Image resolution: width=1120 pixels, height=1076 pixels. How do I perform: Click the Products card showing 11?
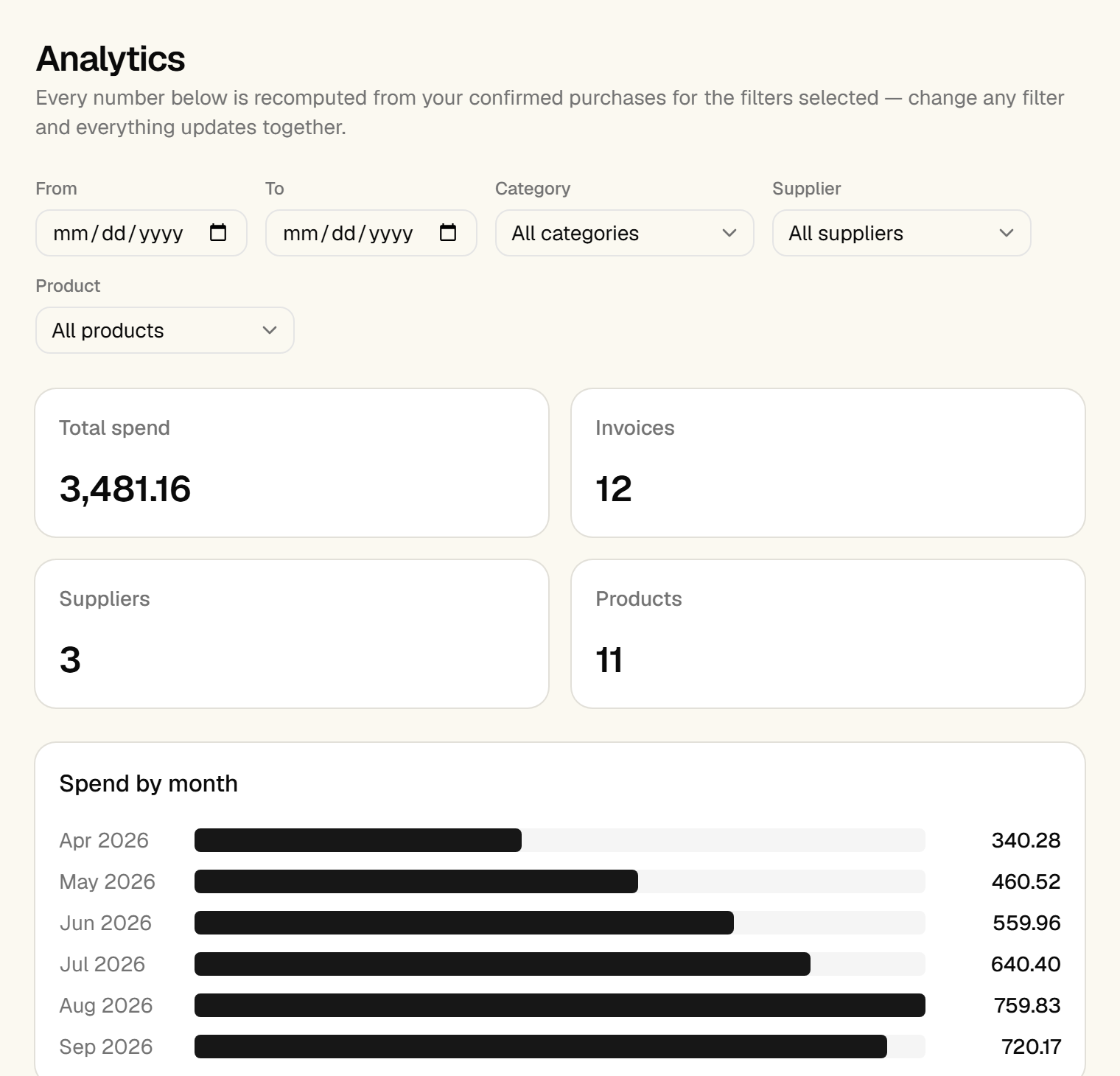[x=828, y=634]
